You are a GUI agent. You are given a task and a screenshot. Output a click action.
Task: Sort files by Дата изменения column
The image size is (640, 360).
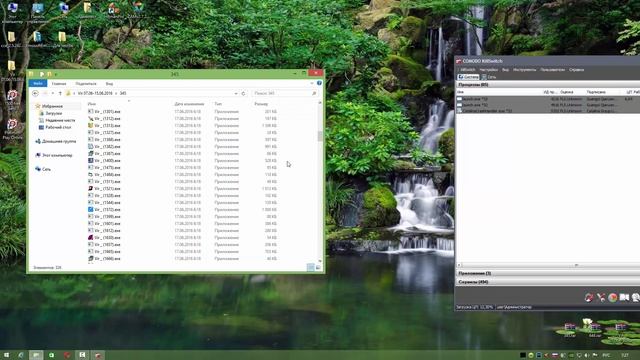(x=189, y=104)
